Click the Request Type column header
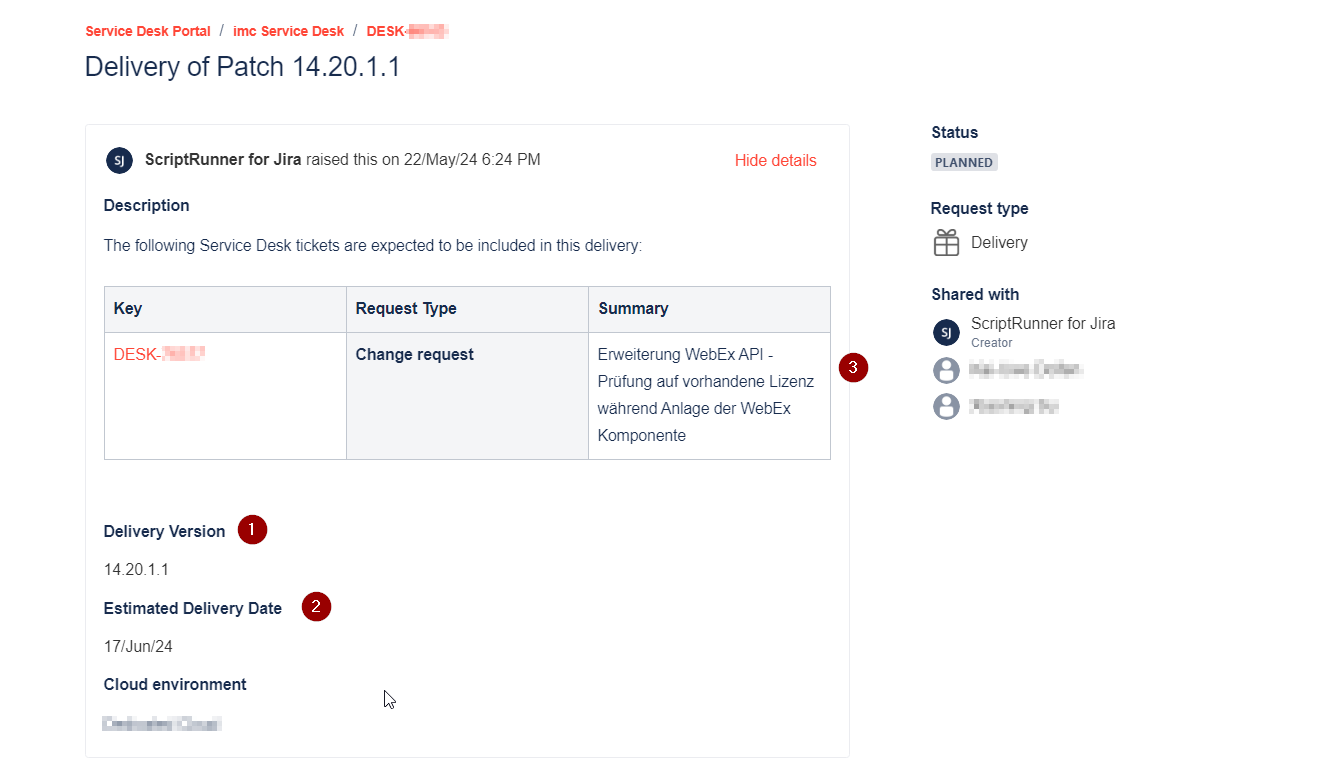1324x760 pixels. coord(406,308)
